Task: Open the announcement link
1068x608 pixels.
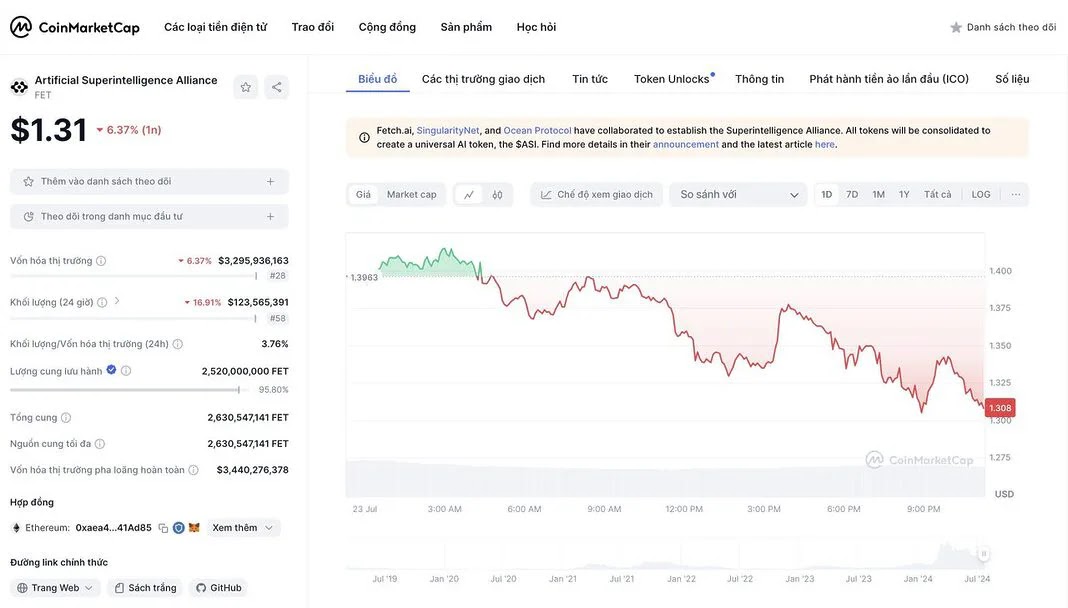Action: click(x=686, y=144)
